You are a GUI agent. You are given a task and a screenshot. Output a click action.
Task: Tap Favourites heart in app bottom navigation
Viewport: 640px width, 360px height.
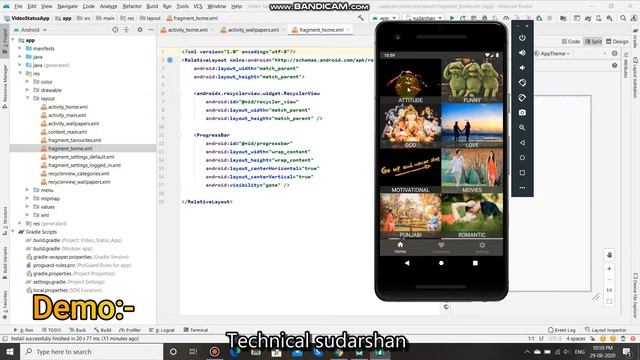pos(441,247)
